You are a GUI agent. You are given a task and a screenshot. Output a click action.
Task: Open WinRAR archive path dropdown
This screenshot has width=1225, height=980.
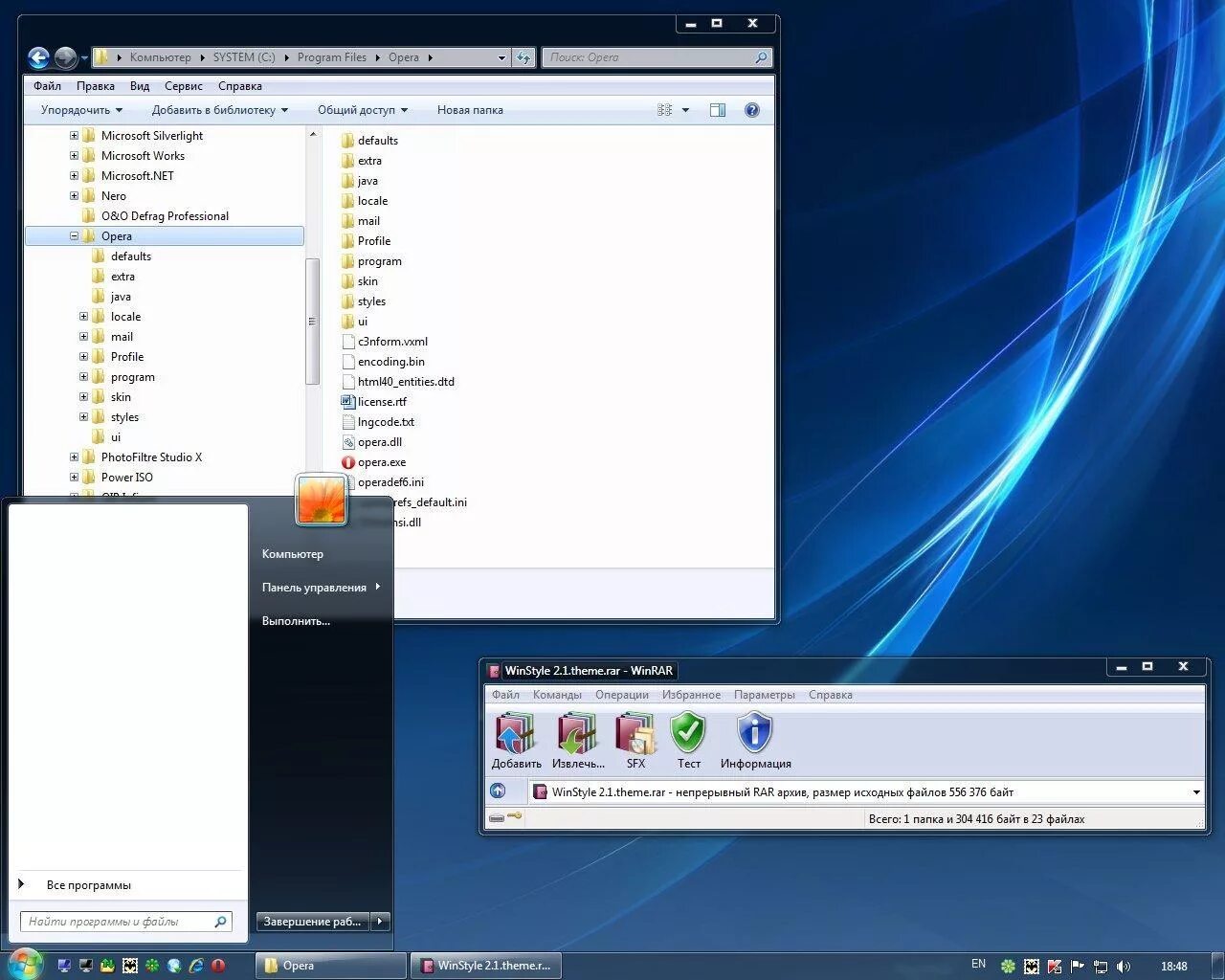point(1195,792)
